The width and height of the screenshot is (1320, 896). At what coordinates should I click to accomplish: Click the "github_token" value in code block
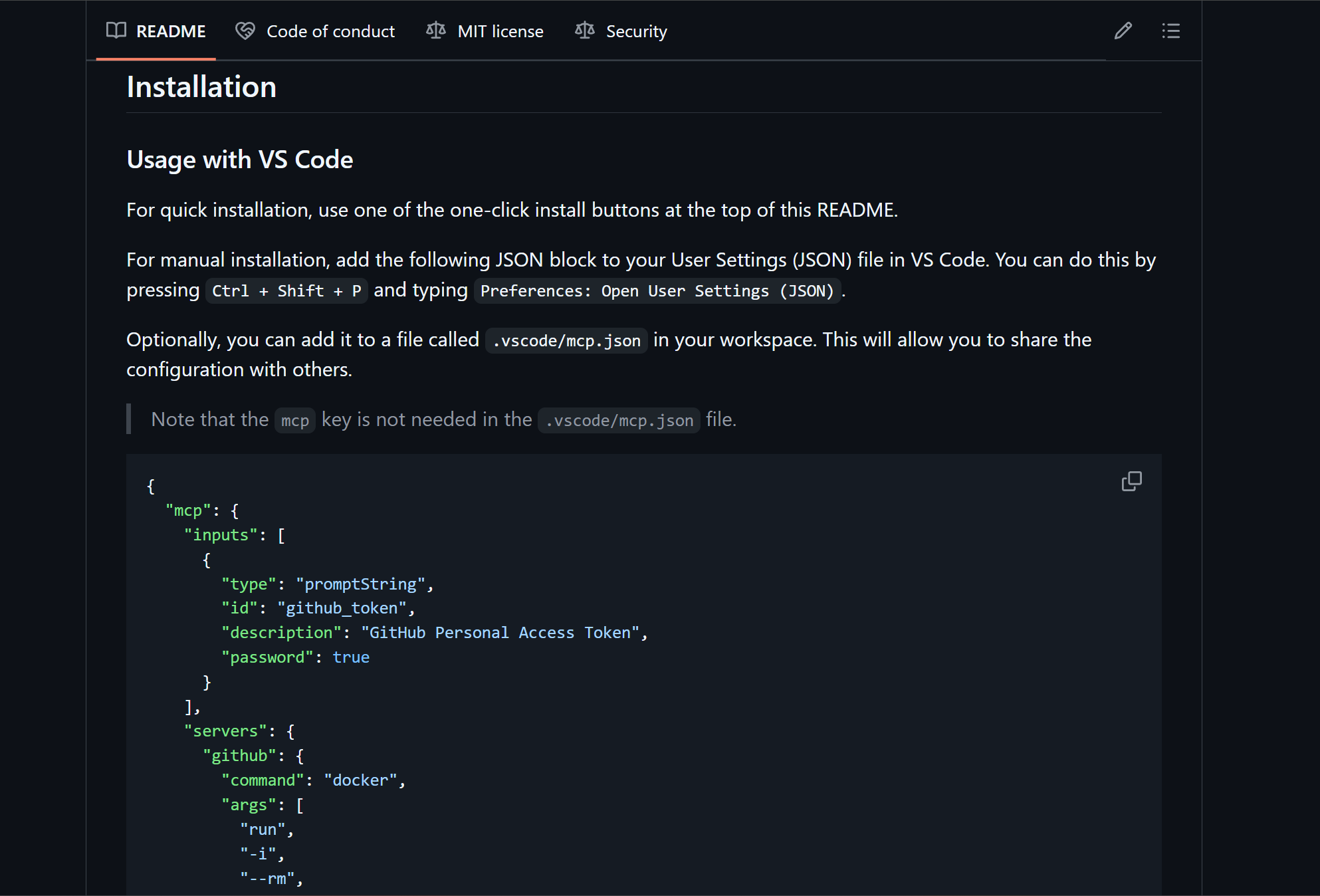point(342,608)
